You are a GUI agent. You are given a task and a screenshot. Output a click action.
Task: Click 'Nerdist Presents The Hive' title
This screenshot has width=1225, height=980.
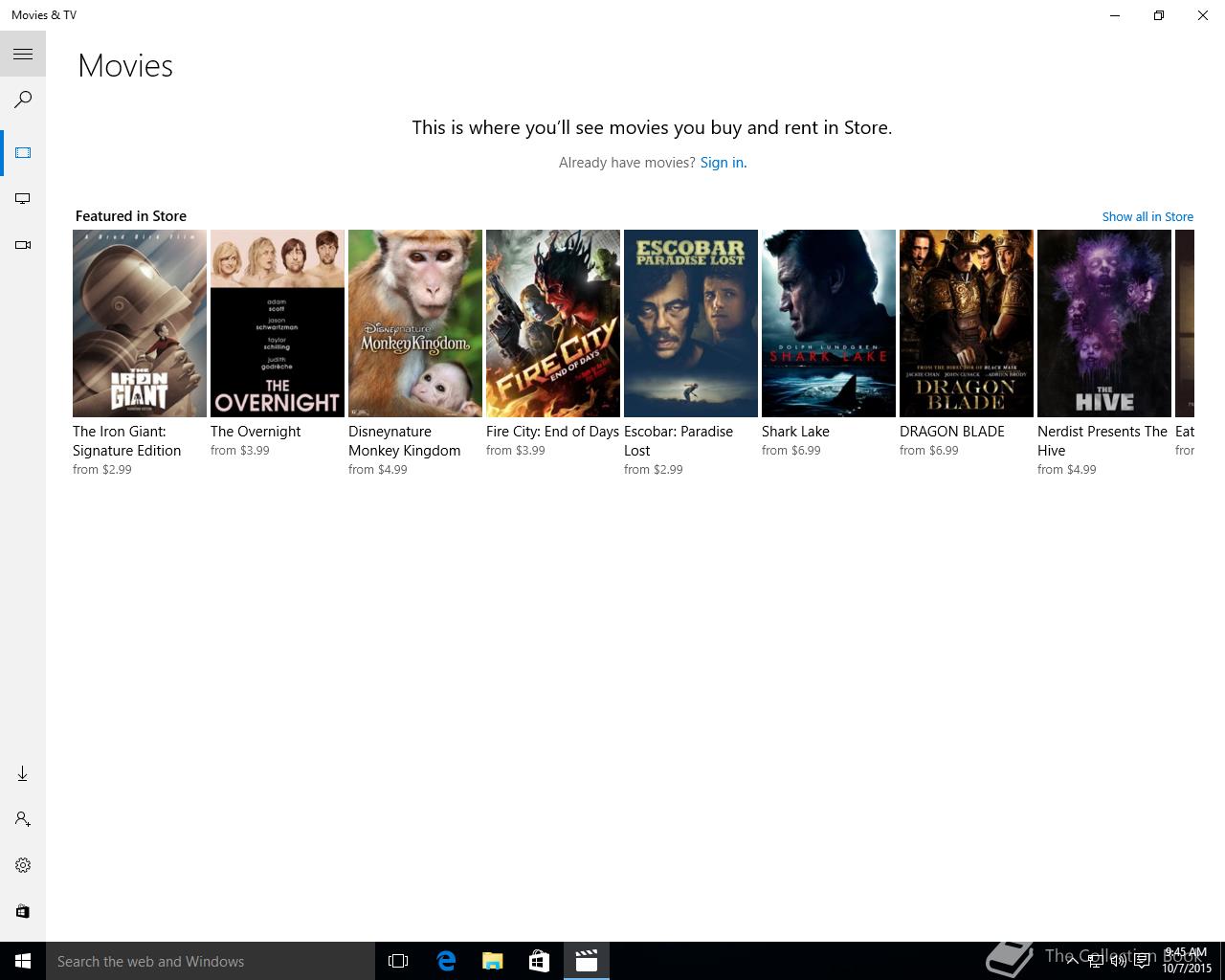click(x=1102, y=441)
